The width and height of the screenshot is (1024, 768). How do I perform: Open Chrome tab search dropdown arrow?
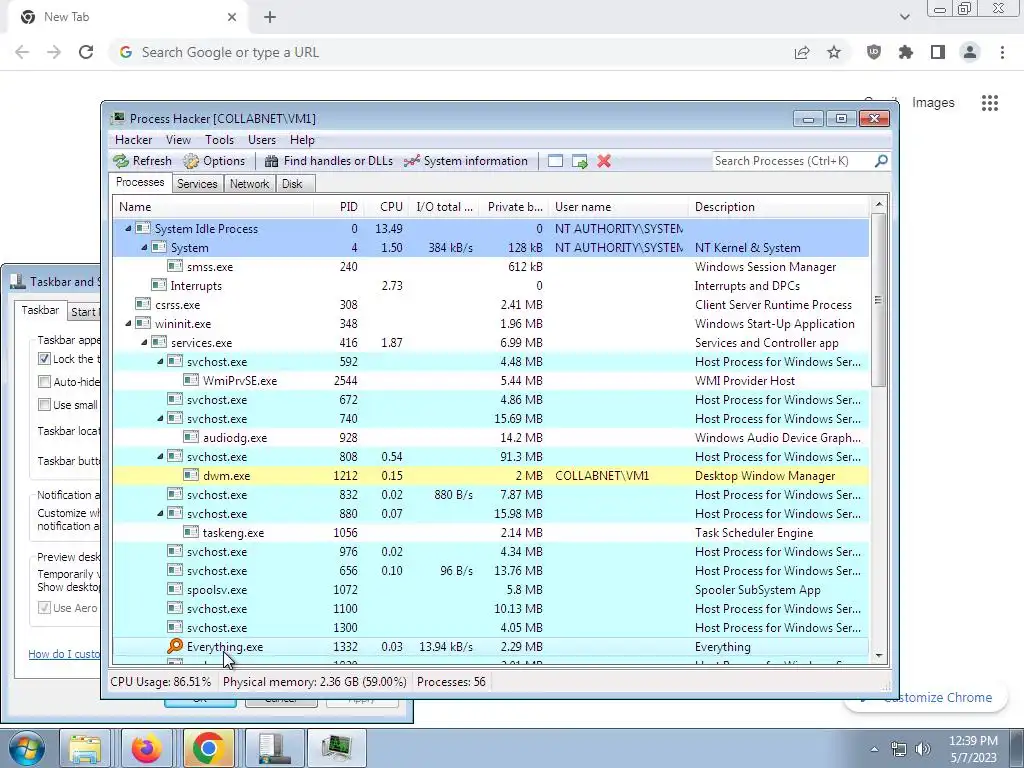(x=904, y=17)
